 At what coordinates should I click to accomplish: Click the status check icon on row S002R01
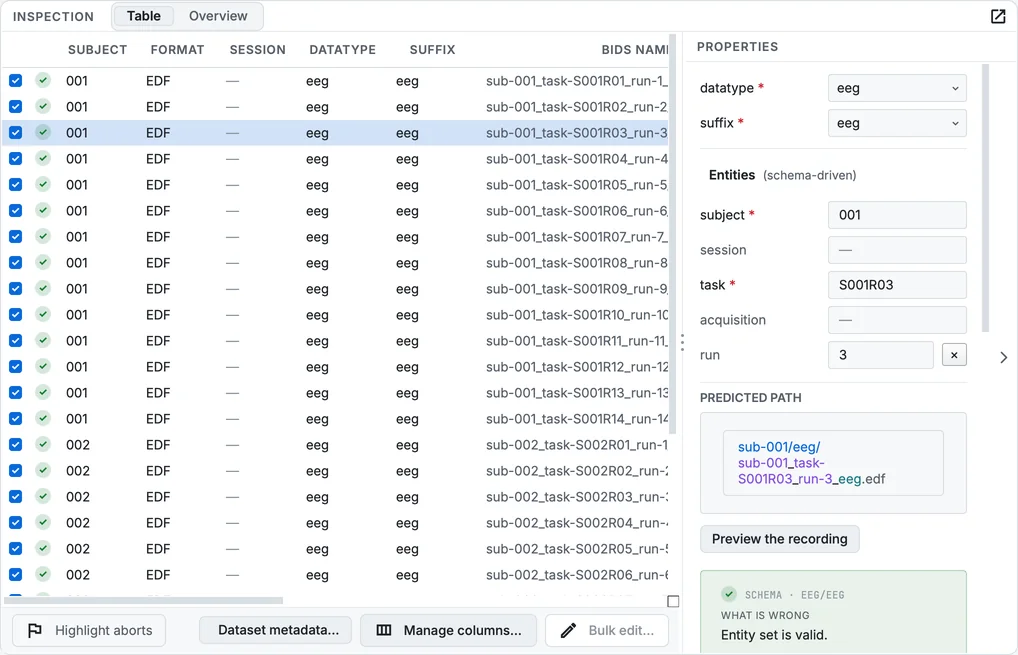point(43,445)
